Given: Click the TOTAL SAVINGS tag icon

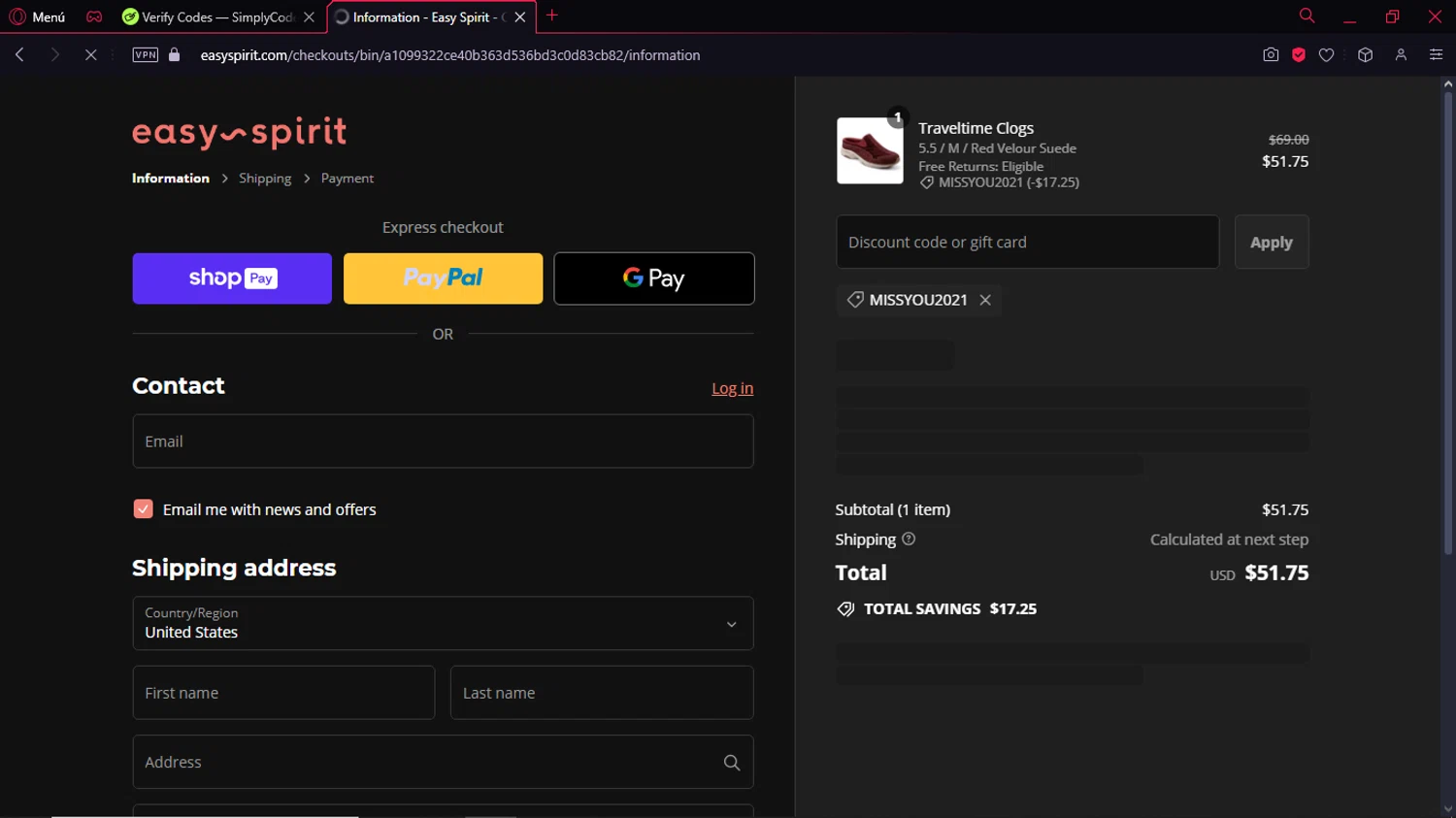Looking at the screenshot, I should [x=845, y=609].
